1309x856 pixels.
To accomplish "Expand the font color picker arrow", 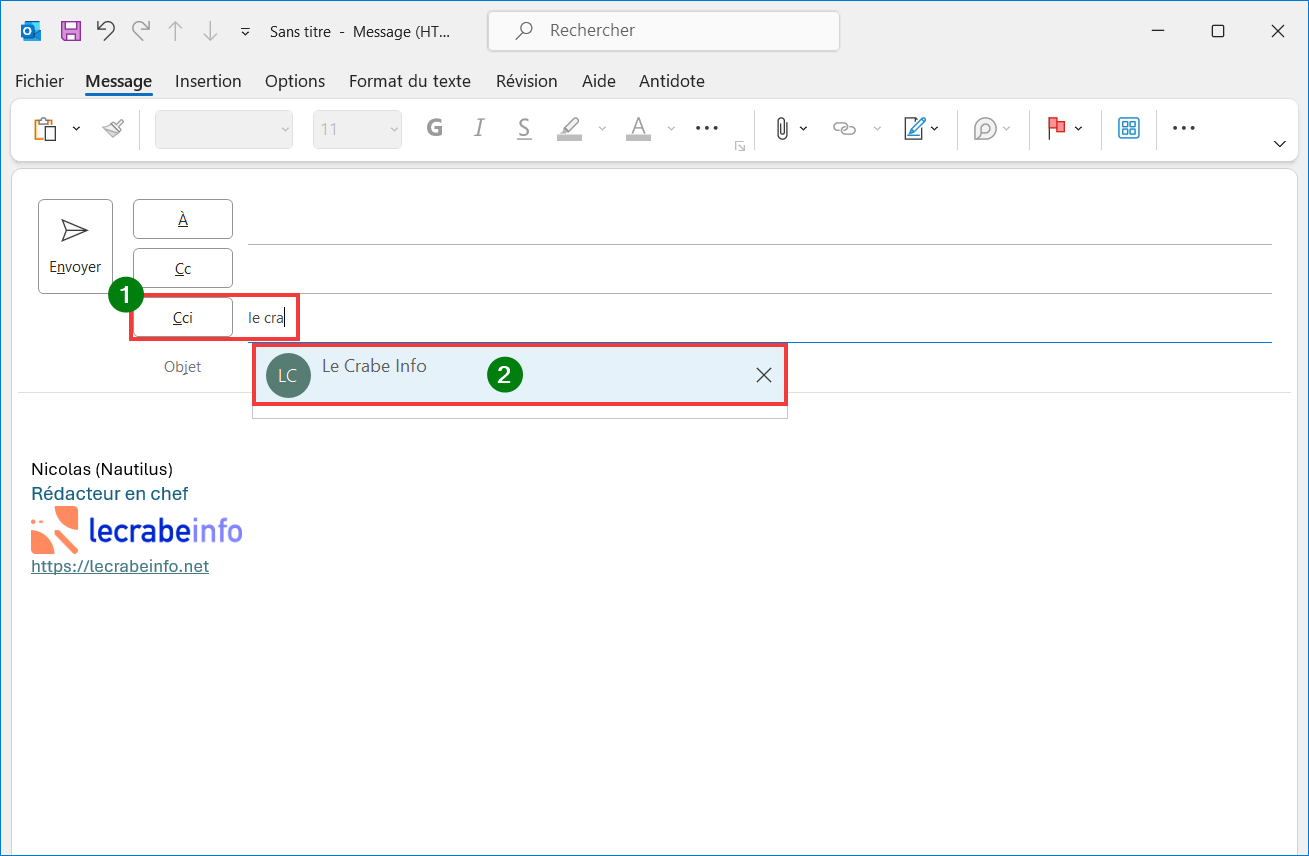I will (671, 129).
